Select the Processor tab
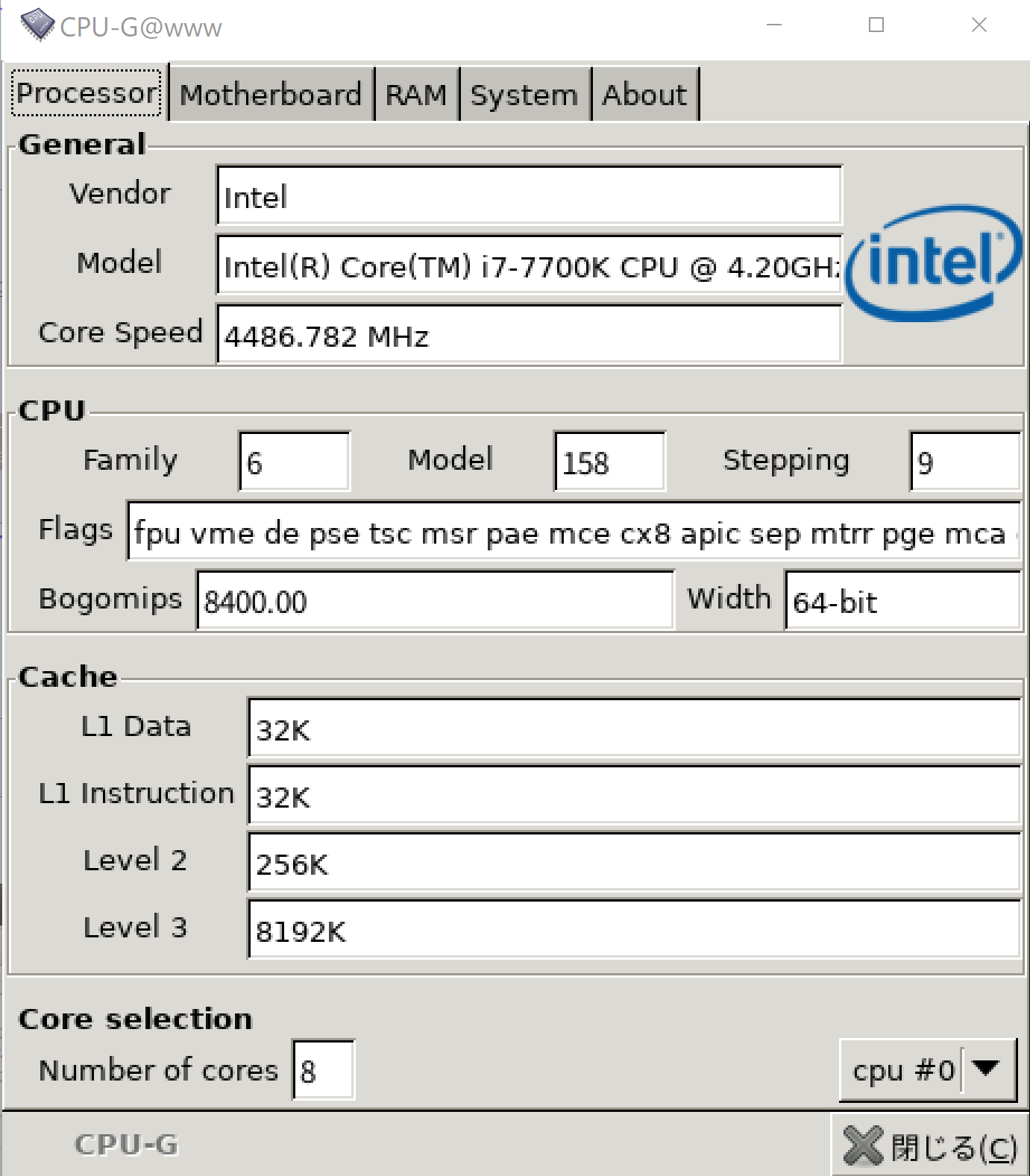 click(87, 93)
